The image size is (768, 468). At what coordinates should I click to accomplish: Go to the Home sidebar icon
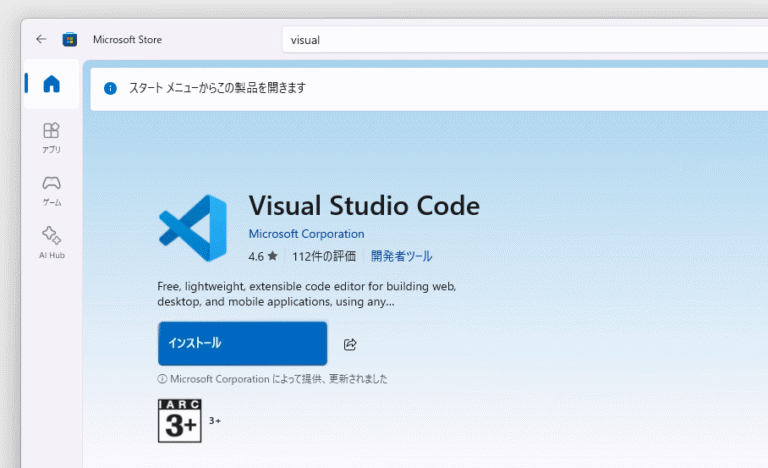[x=51, y=84]
